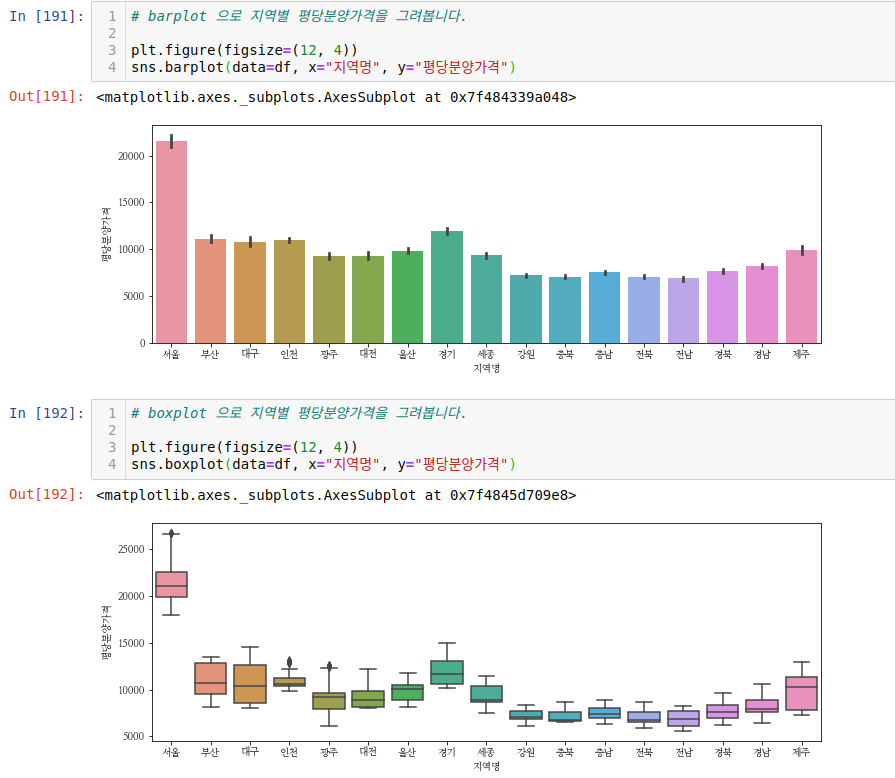This screenshot has height=778, width=895.
Task: Click the 15000 y-axis tick on bar chart
Action: pyautogui.click(x=131, y=203)
